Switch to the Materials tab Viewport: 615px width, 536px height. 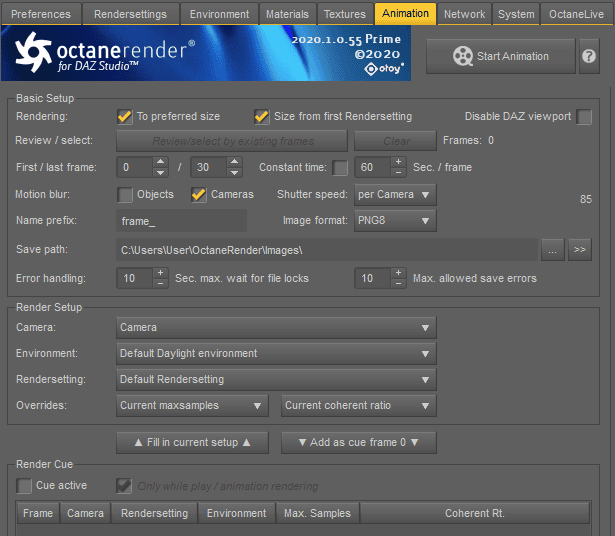pyautogui.click(x=287, y=14)
